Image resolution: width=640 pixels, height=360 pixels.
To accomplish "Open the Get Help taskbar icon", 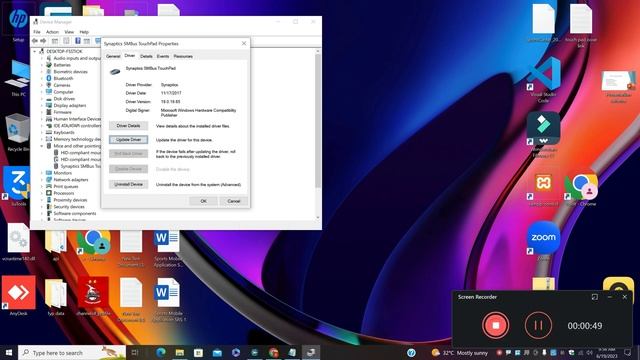I will (411, 353).
